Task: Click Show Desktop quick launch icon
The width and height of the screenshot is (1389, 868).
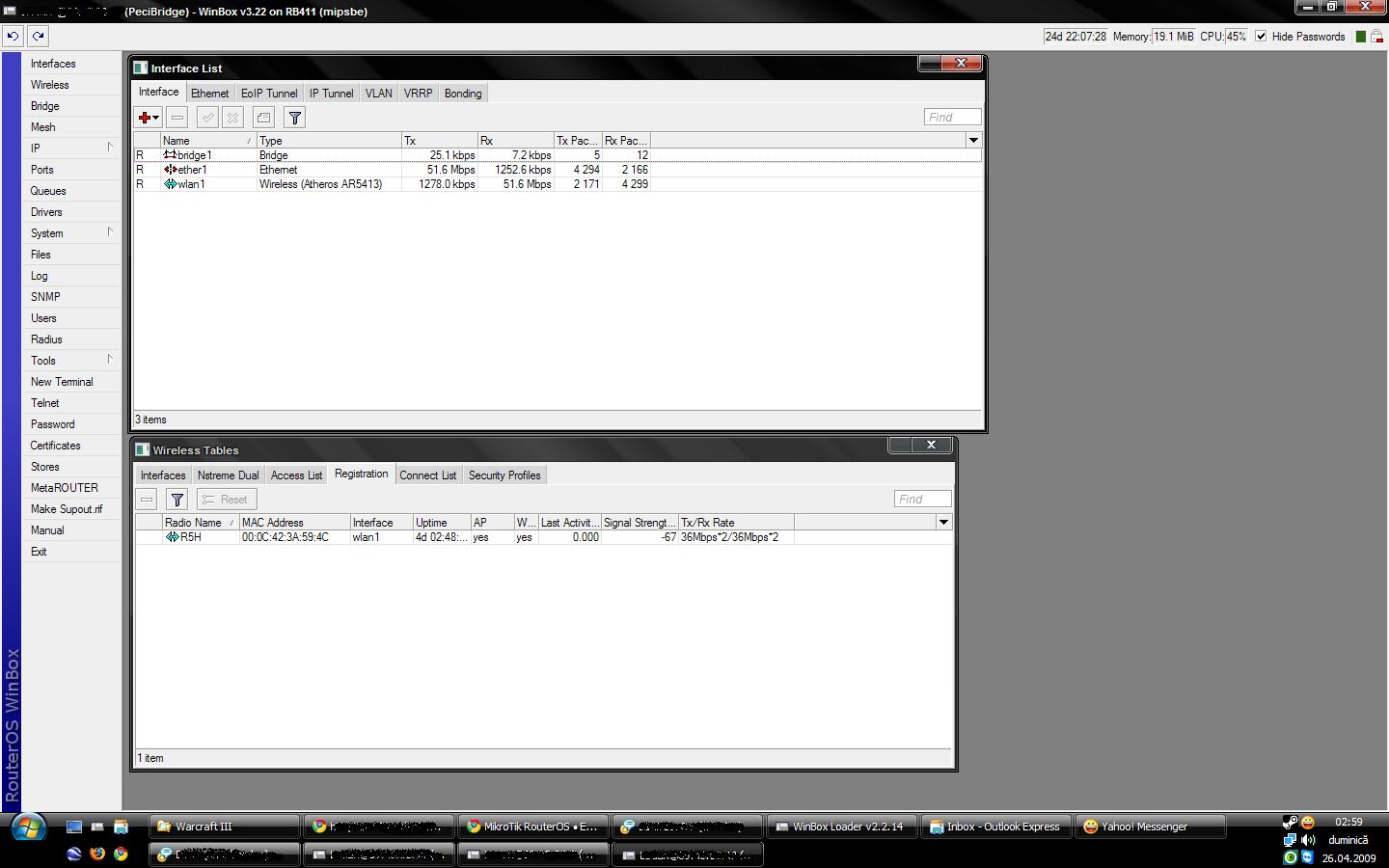Action: click(74, 827)
